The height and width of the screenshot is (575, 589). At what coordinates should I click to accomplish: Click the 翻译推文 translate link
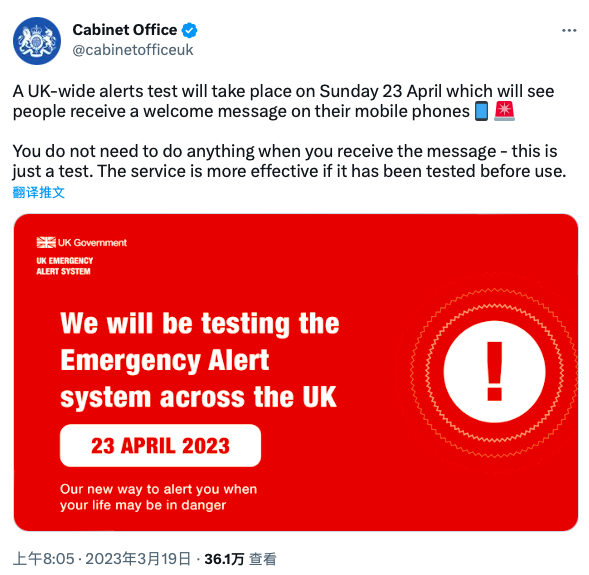point(39,192)
